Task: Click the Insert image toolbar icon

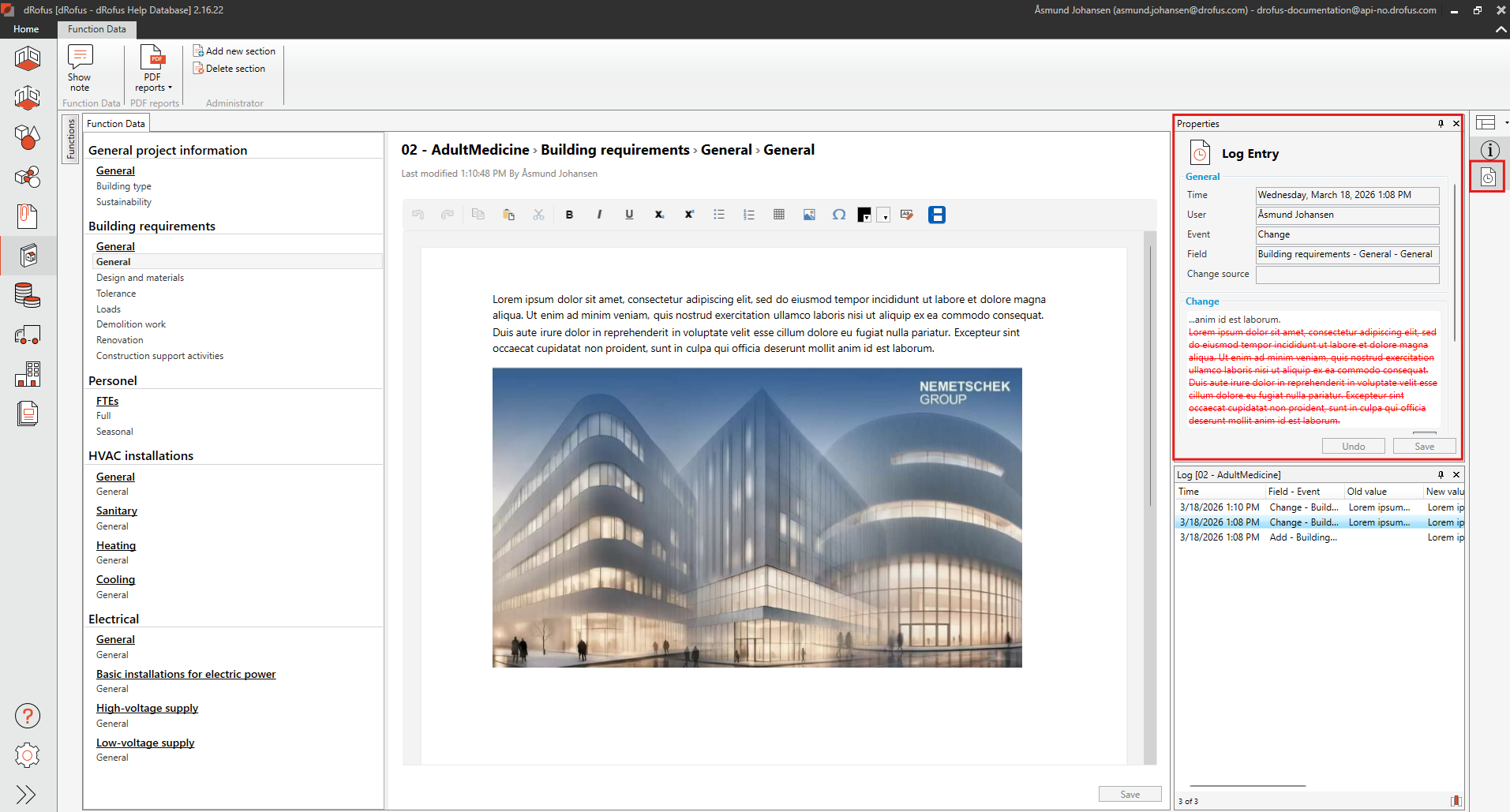Action: (809, 215)
